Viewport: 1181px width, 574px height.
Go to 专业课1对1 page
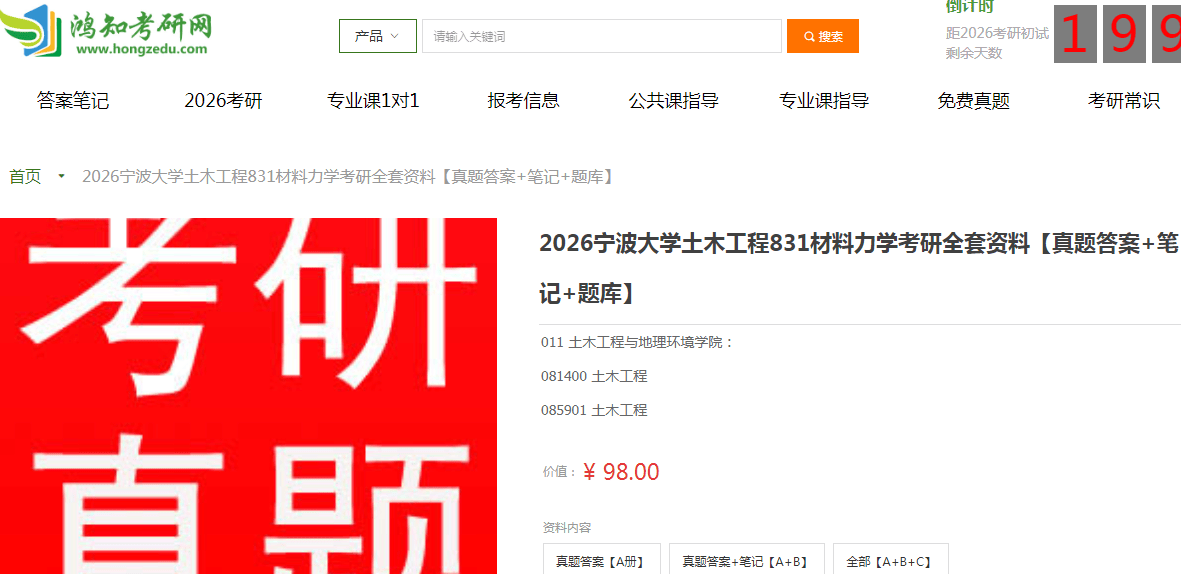tap(373, 101)
